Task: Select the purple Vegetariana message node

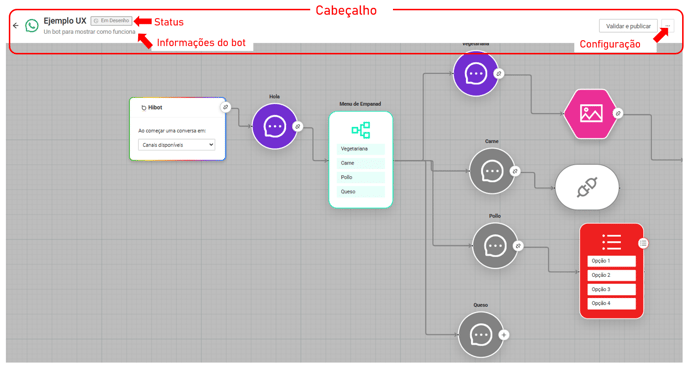Action: coord(476,74)
